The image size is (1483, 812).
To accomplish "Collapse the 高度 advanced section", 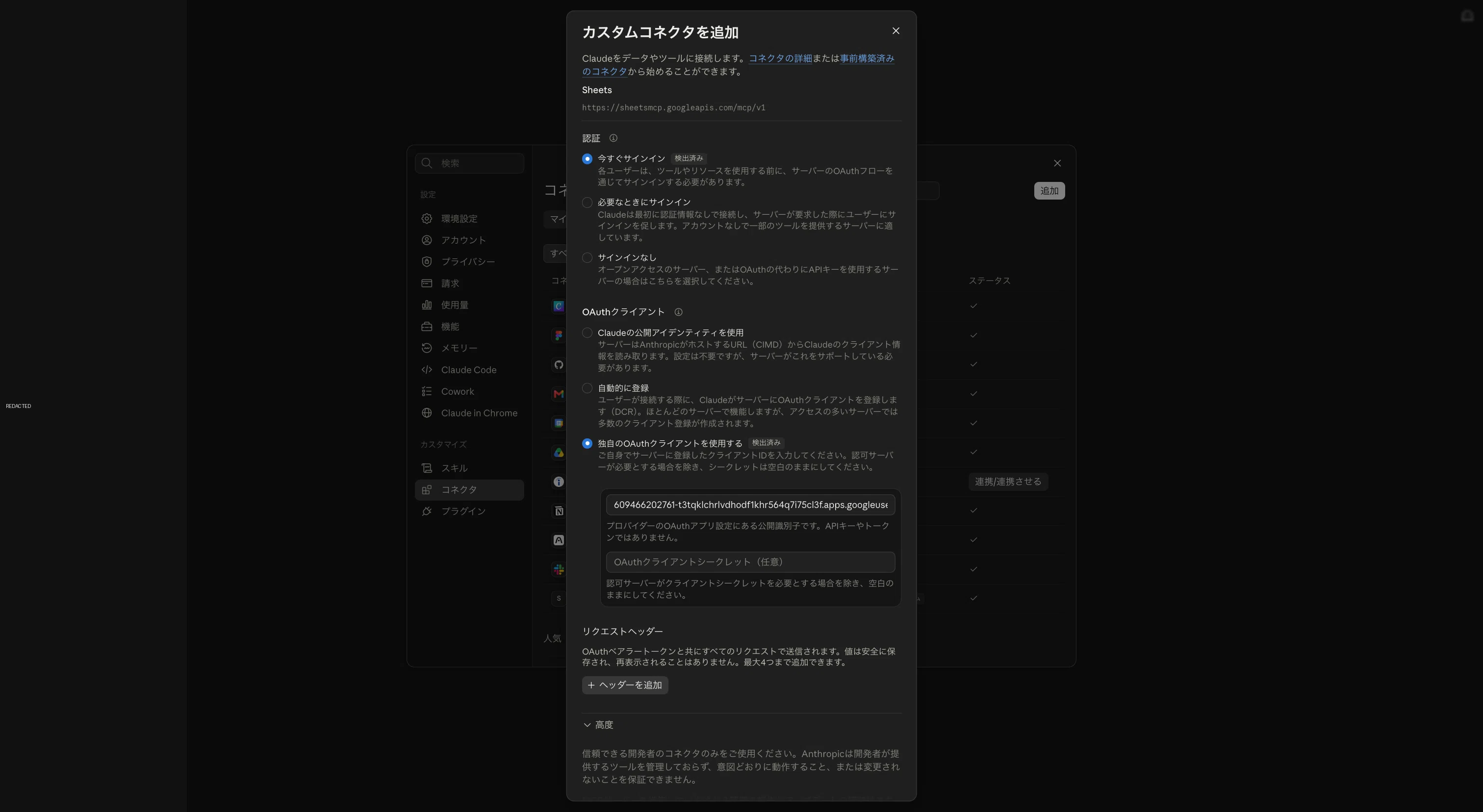I will 598,725.
